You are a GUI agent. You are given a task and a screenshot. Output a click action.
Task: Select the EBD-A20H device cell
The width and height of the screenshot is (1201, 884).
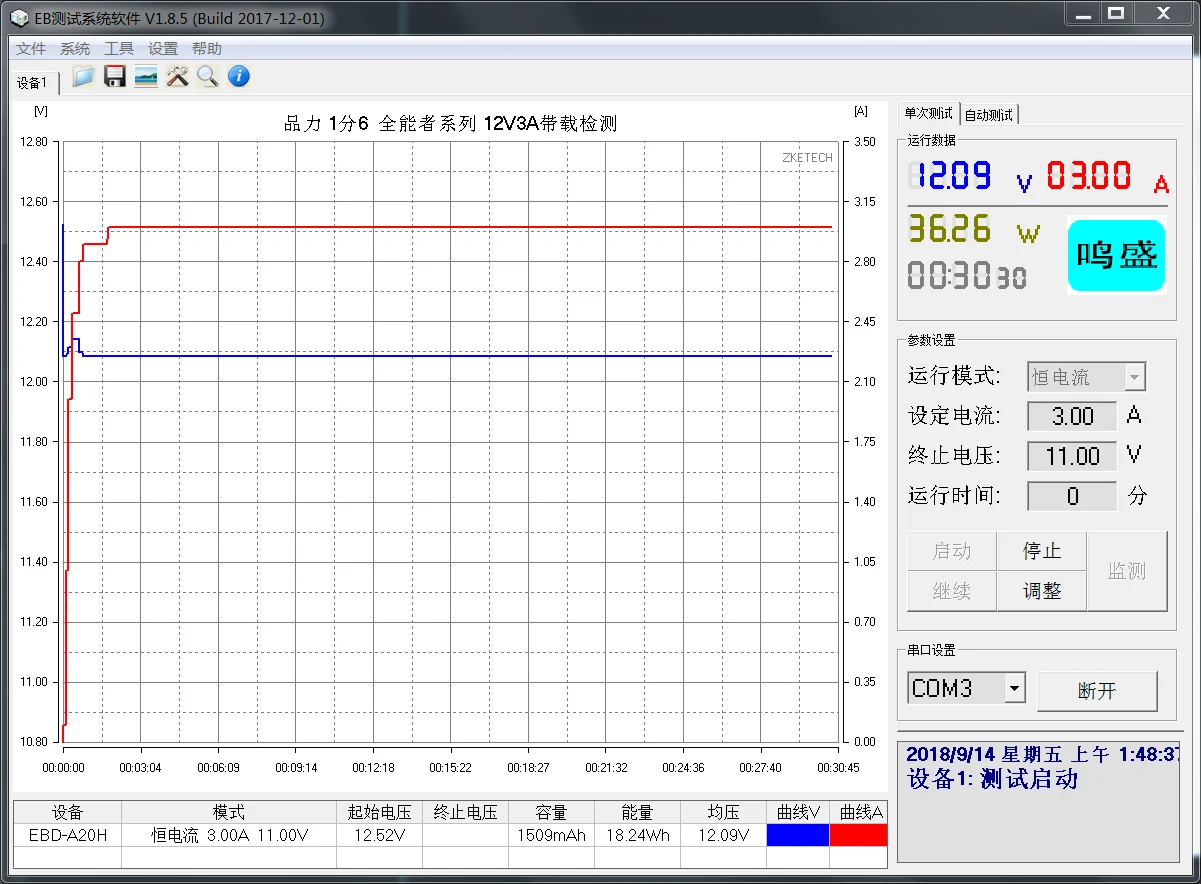click(x=68, y=835)
